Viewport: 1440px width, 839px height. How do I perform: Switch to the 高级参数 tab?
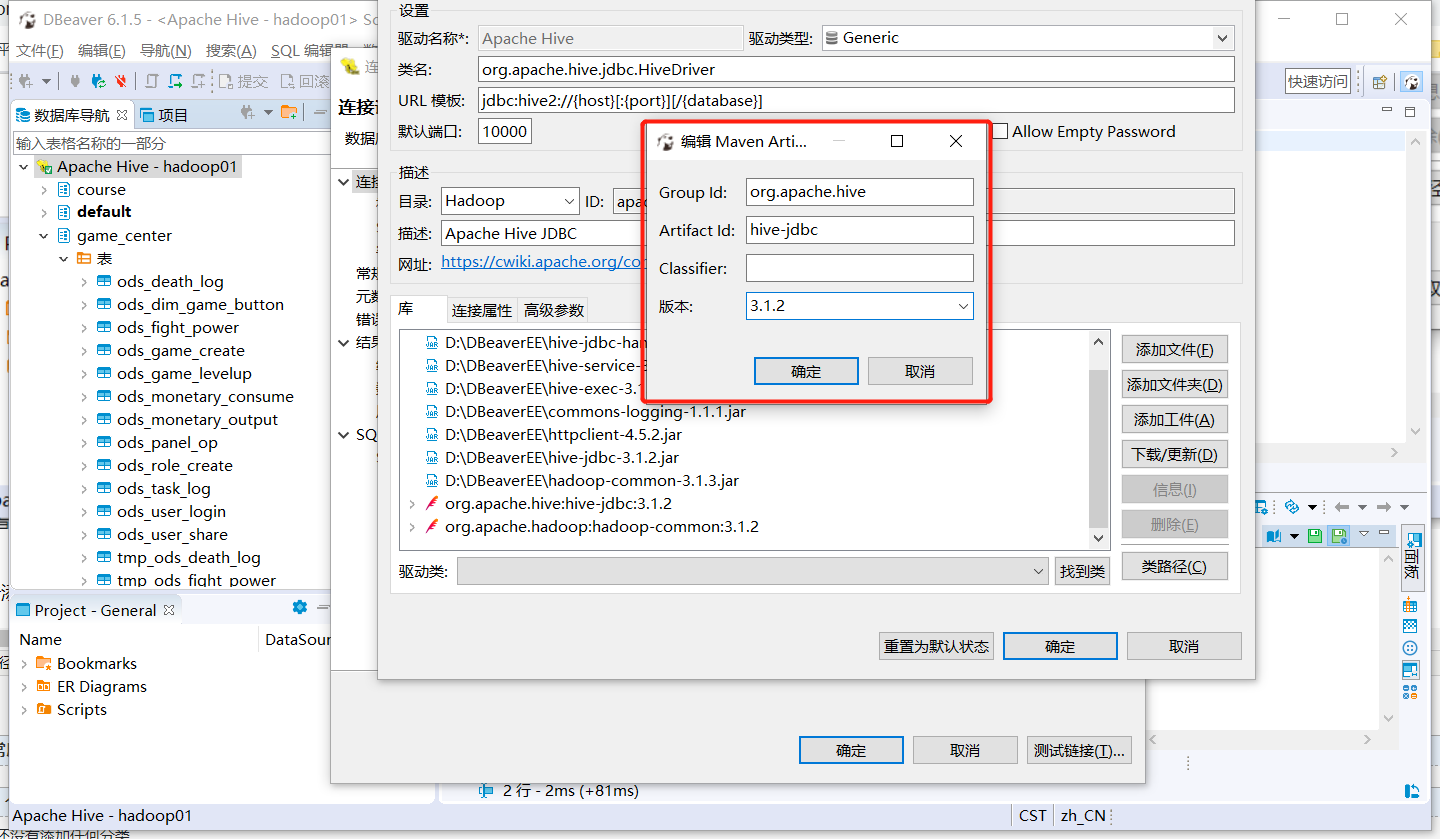pos(554,310)
